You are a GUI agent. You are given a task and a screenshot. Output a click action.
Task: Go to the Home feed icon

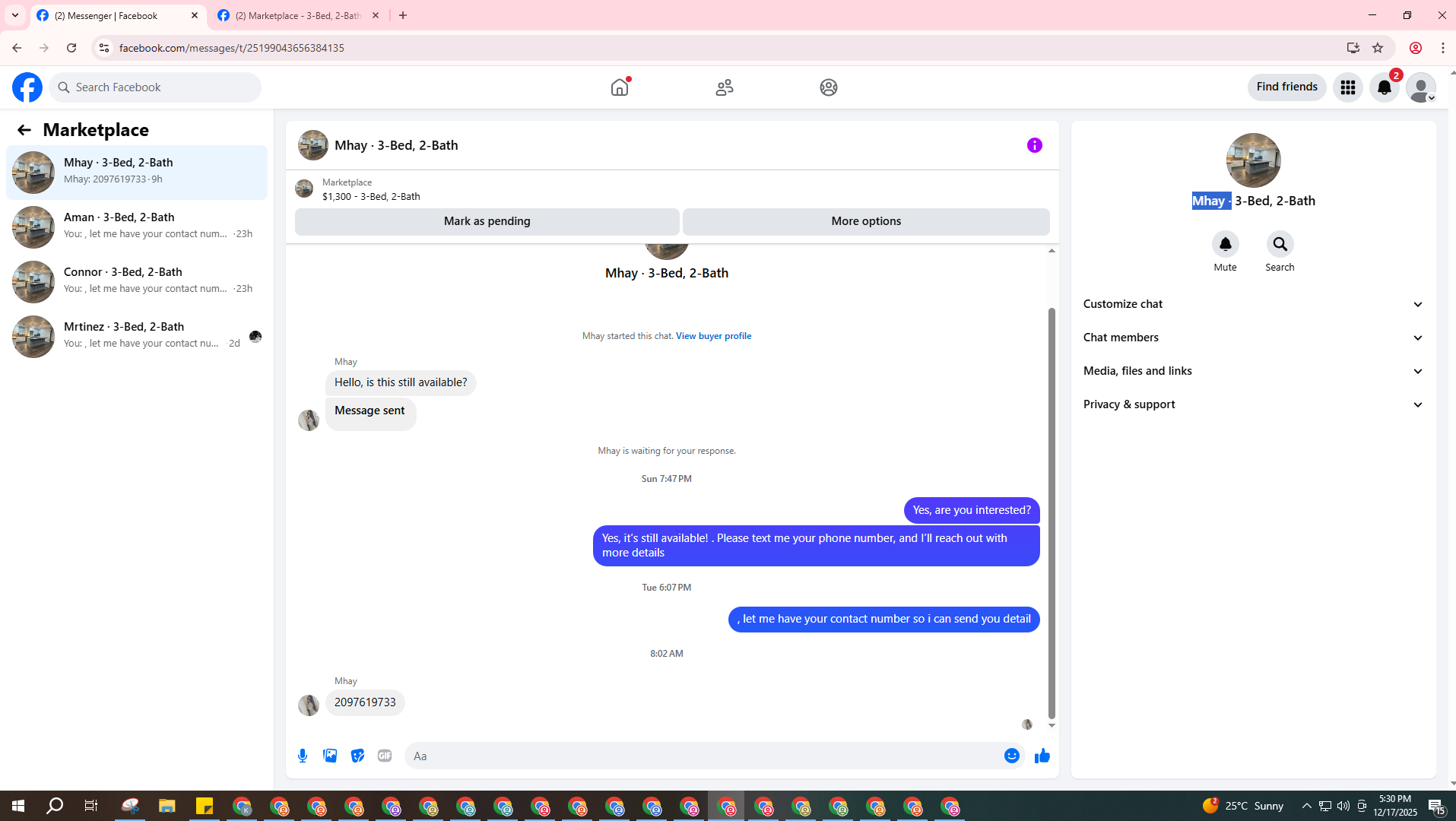620,87
